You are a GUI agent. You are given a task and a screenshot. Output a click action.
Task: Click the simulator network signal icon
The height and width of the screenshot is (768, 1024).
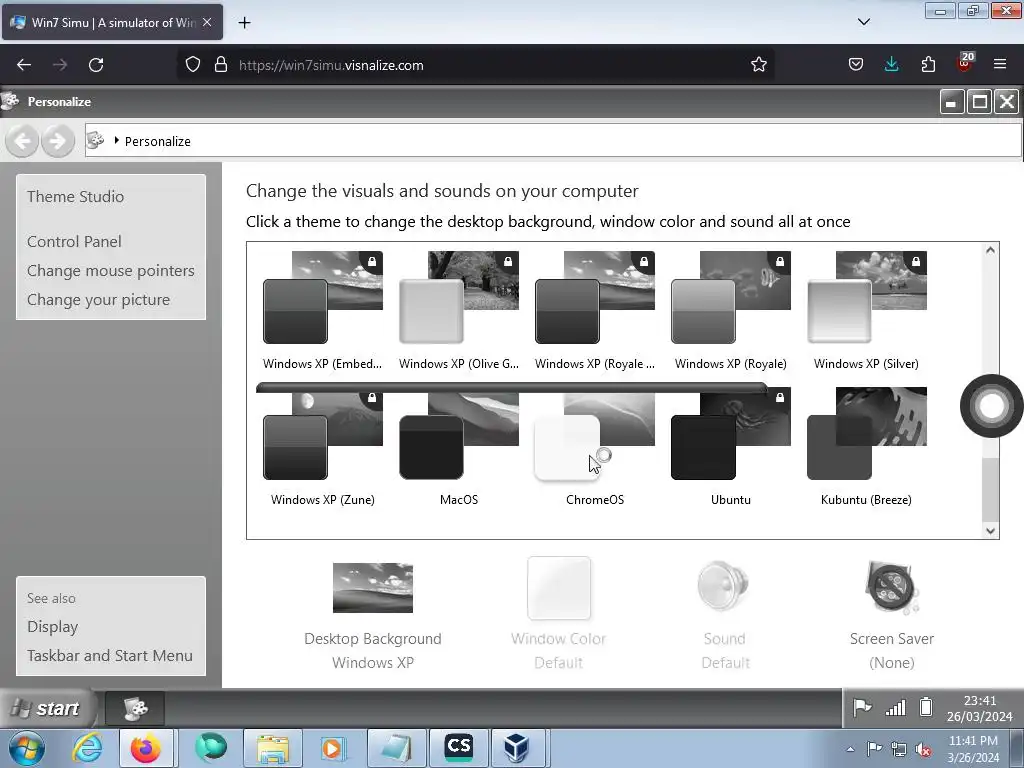tap(895, 707)
